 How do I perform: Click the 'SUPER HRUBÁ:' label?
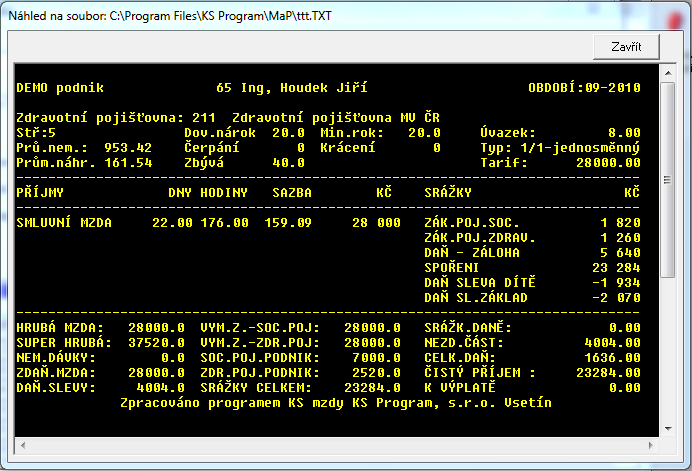coord(64,342)
